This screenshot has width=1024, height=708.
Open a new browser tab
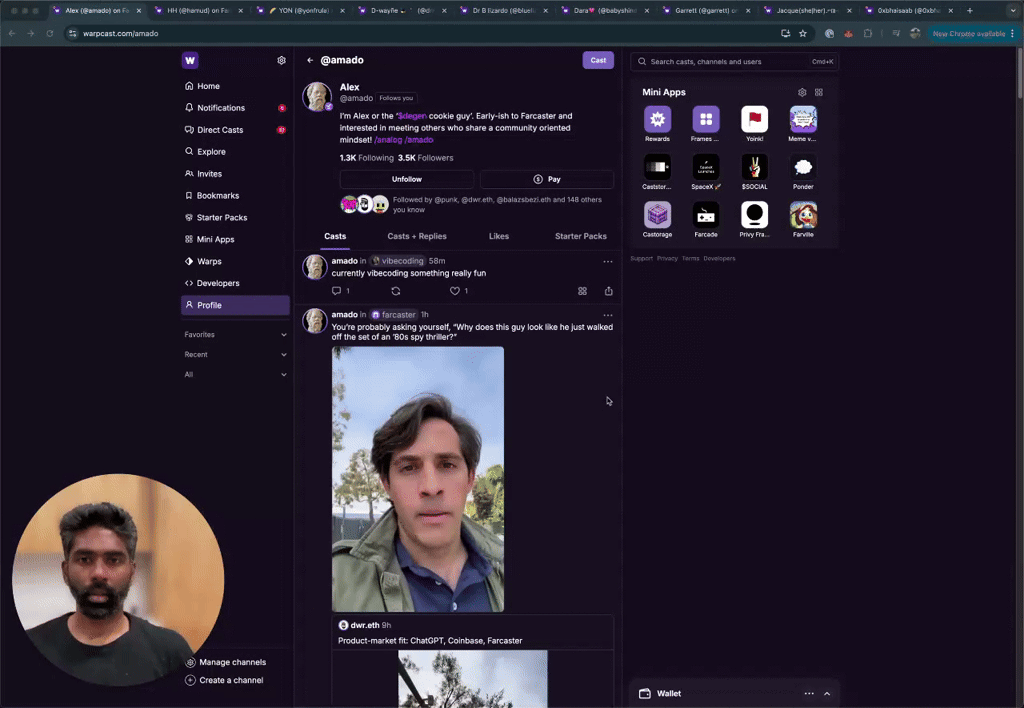tap(970, 10)
